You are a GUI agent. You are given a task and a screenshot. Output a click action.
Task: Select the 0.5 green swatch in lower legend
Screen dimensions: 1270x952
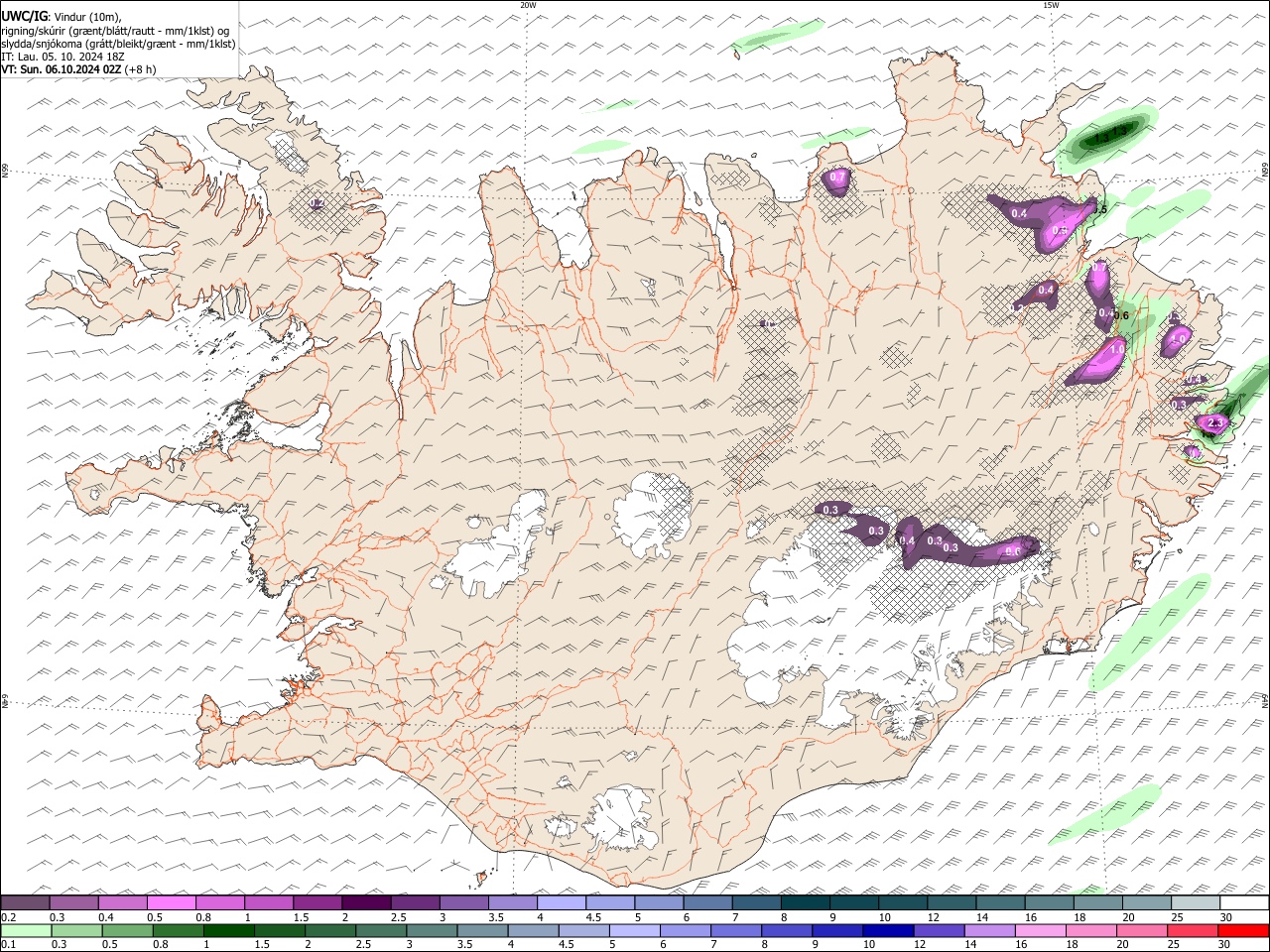[x=127, y=930]
